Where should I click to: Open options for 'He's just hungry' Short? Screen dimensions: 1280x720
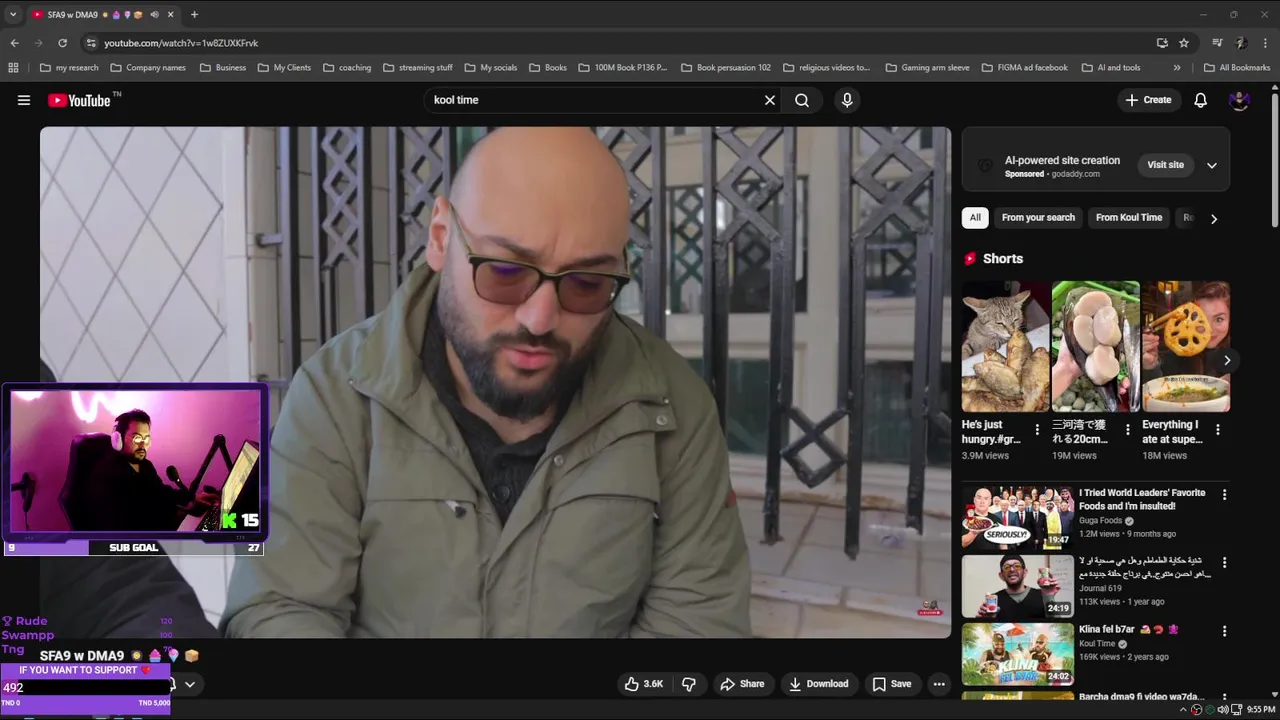click(1037, 430)
